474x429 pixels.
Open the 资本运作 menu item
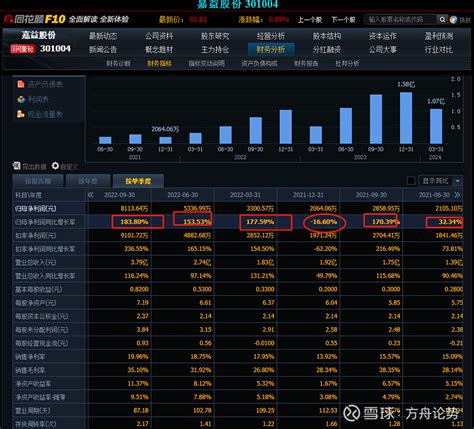(383, 36)
